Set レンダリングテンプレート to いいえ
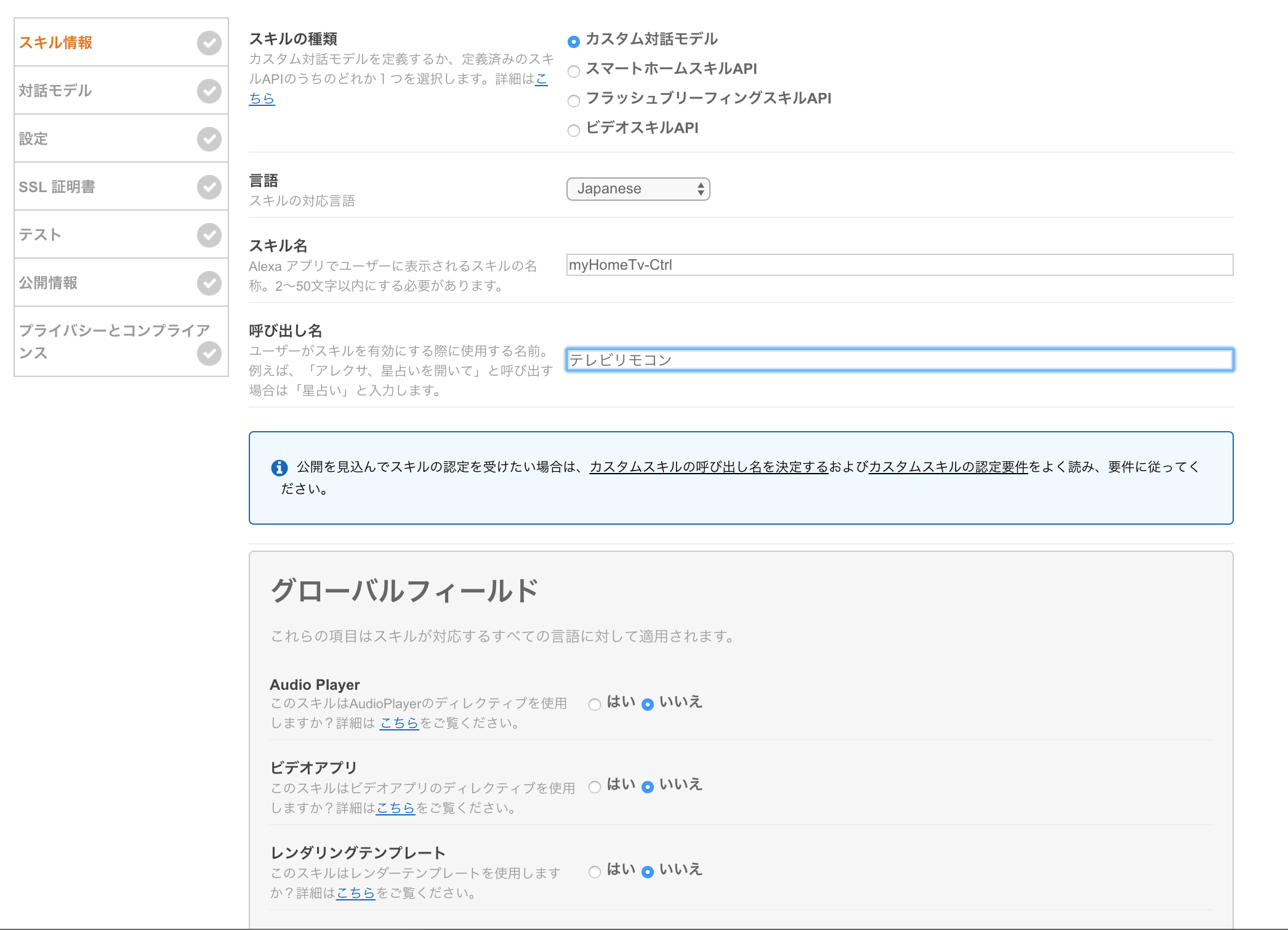 [x=648, y=872]
